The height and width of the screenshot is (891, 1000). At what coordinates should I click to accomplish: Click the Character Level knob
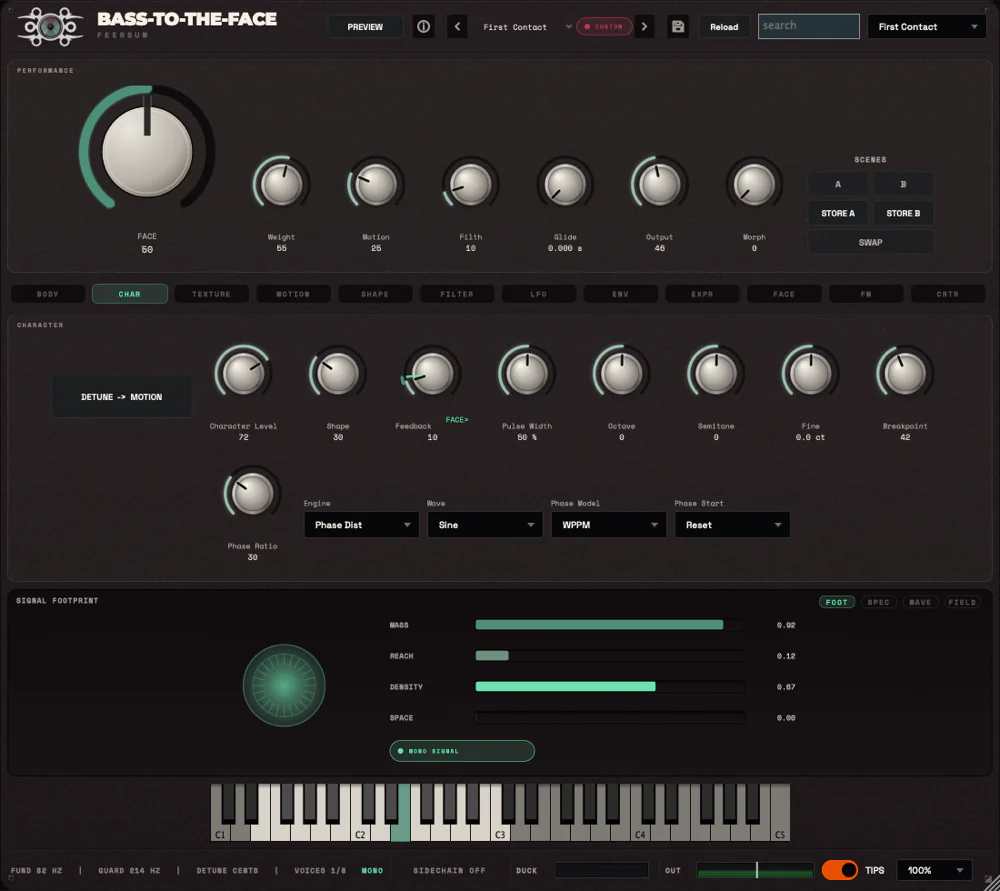point(243,373)
